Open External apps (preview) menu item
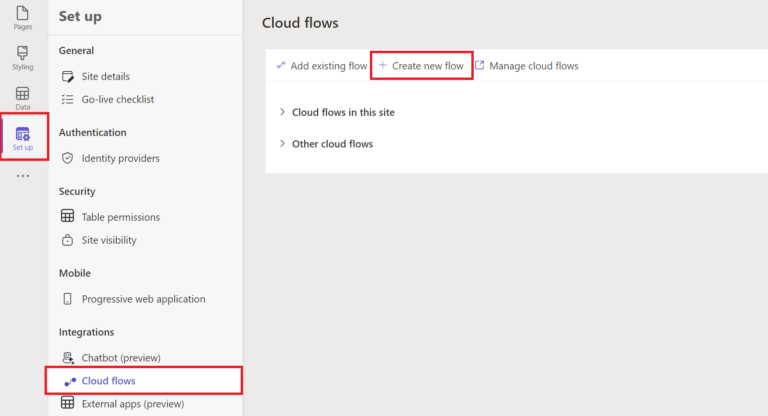 tap(132, 404)
